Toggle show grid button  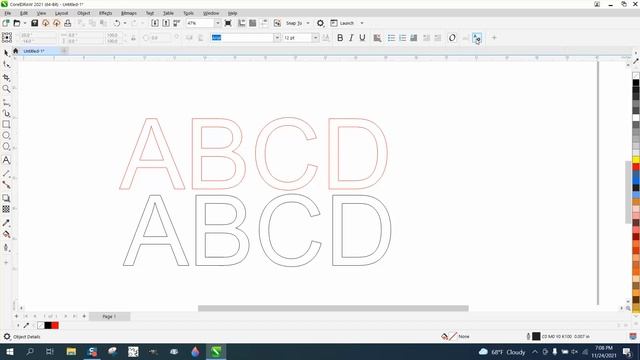click(x=253, y=23)
